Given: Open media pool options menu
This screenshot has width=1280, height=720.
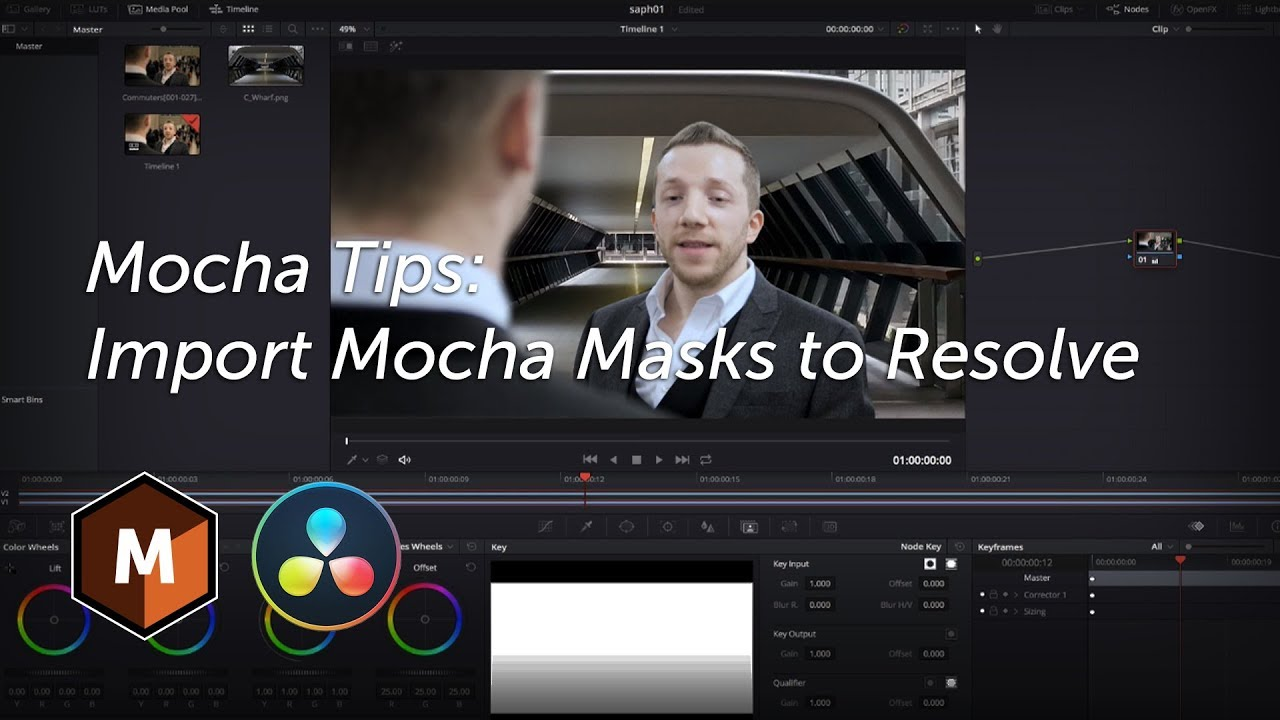Looking at the screenshot, I should coord(317,29).
